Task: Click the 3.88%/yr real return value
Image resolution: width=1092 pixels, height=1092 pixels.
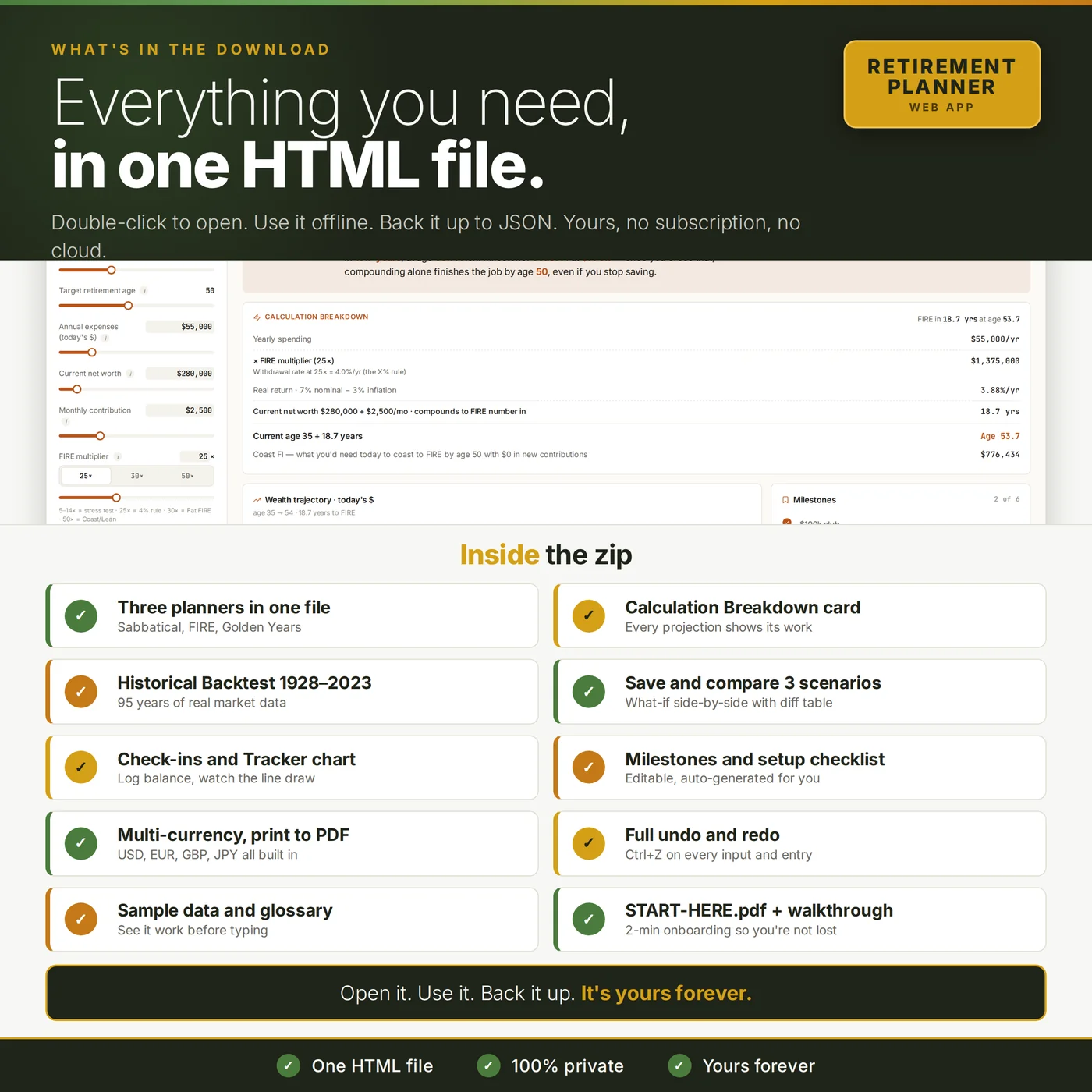Action: [1000, 390]
